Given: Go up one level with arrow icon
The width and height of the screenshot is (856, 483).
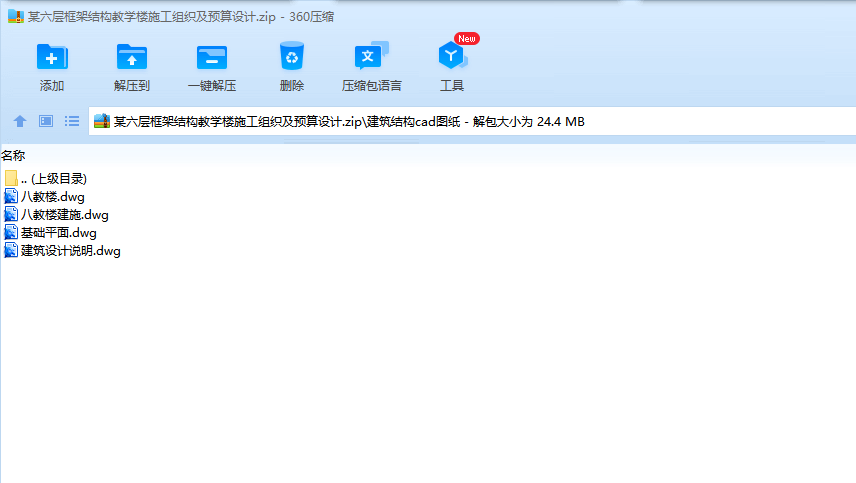Looking at the screenshot, I should [x=20, y=121].
